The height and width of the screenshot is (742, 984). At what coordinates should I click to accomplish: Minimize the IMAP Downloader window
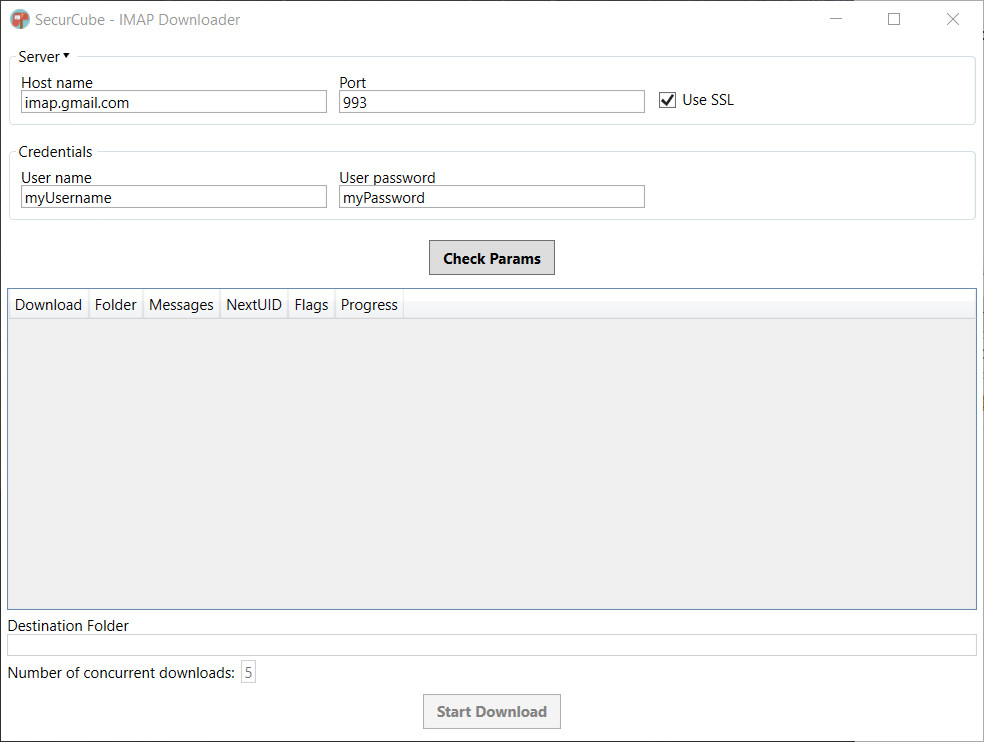[x=836, y=19]
